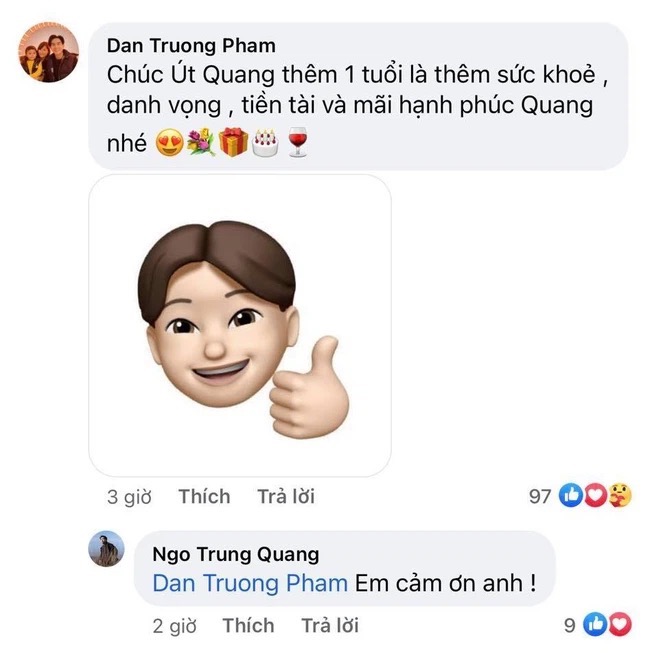
Task: Reply to Dan Truong Pham's comment via Trả lời
Action: point(286,496)
